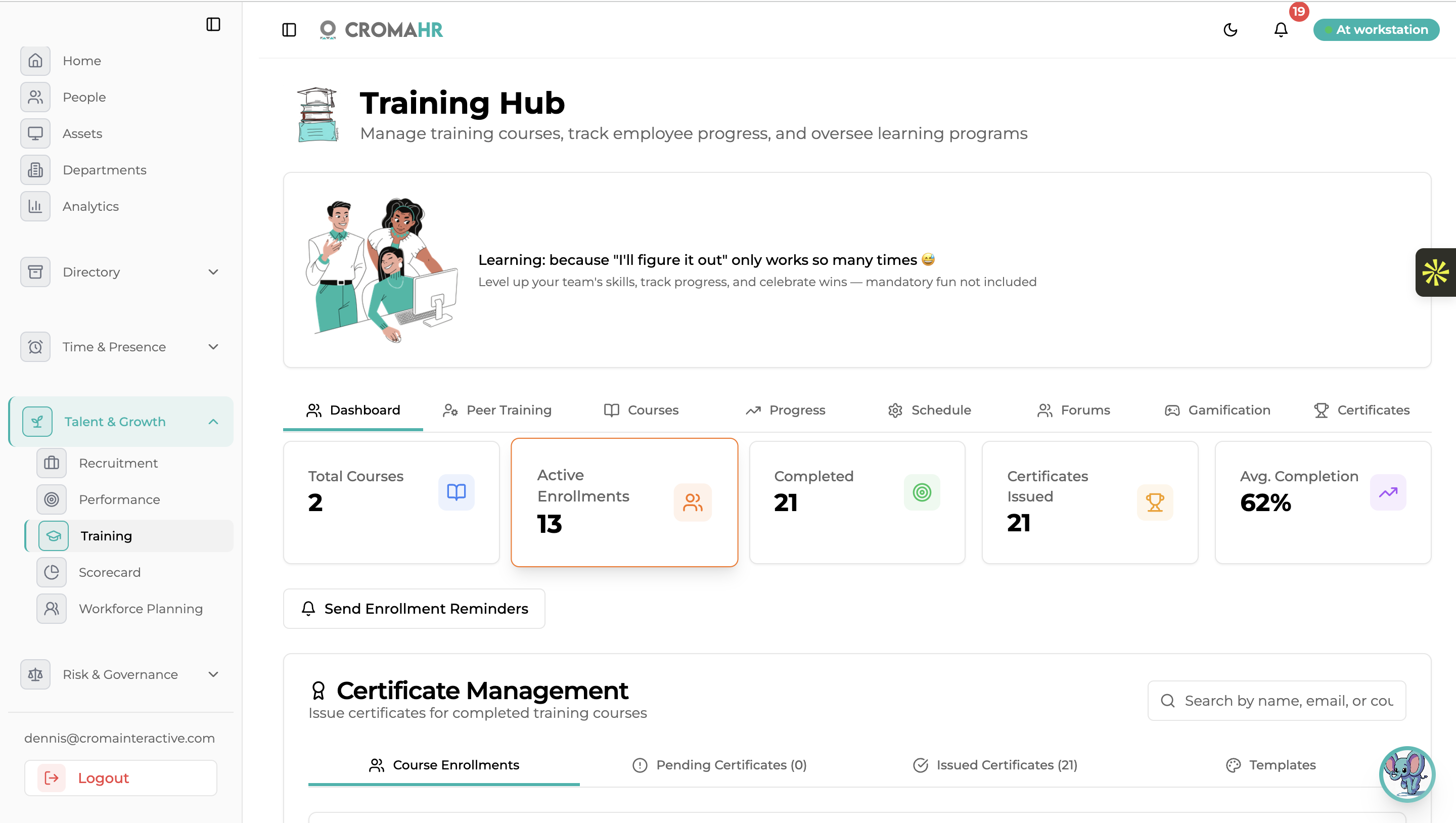Click the Active Enrollments people icon

693,502
